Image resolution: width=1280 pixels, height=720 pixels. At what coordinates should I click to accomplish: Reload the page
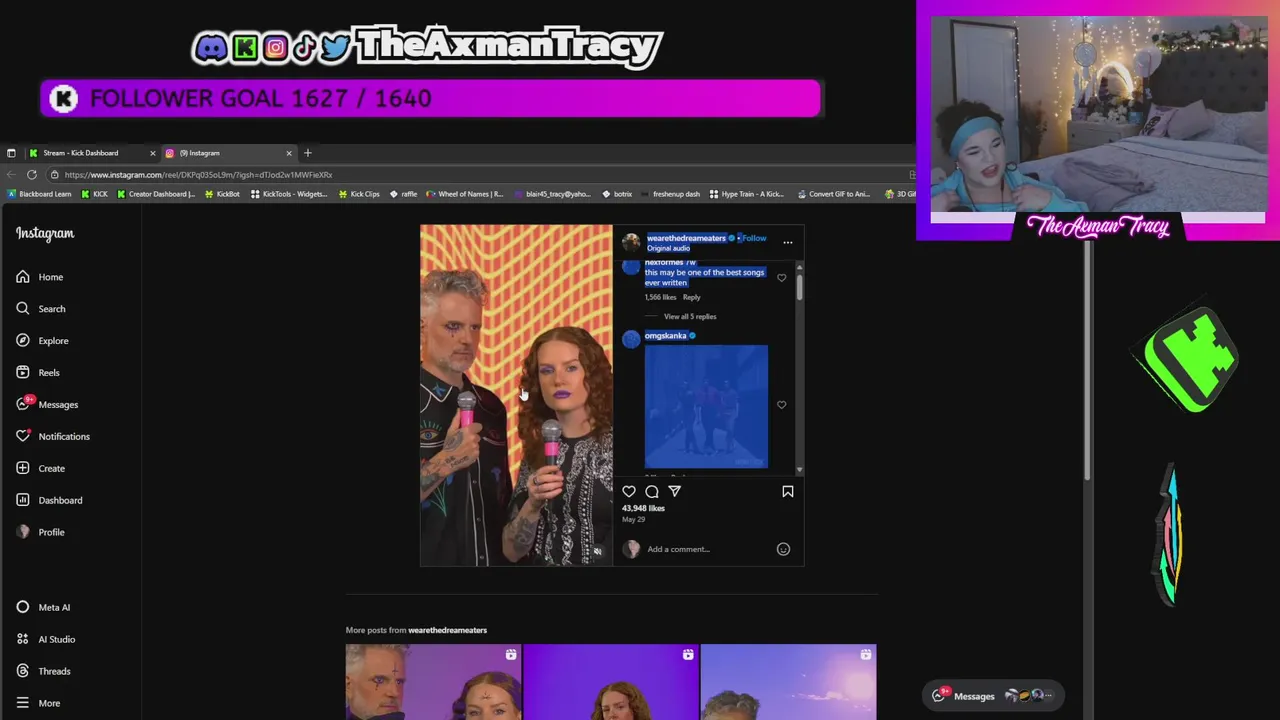point(32,174)
